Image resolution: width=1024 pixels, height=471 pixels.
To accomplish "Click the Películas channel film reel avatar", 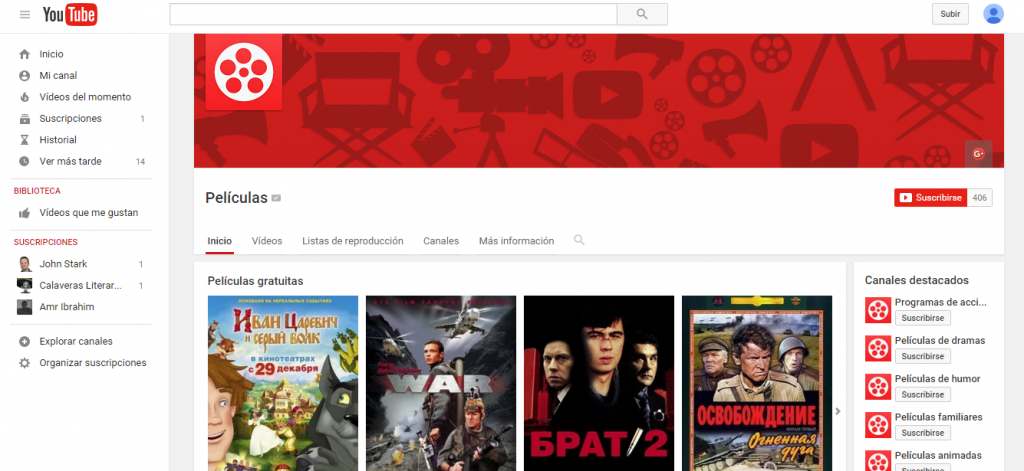I will click(244, 72).
